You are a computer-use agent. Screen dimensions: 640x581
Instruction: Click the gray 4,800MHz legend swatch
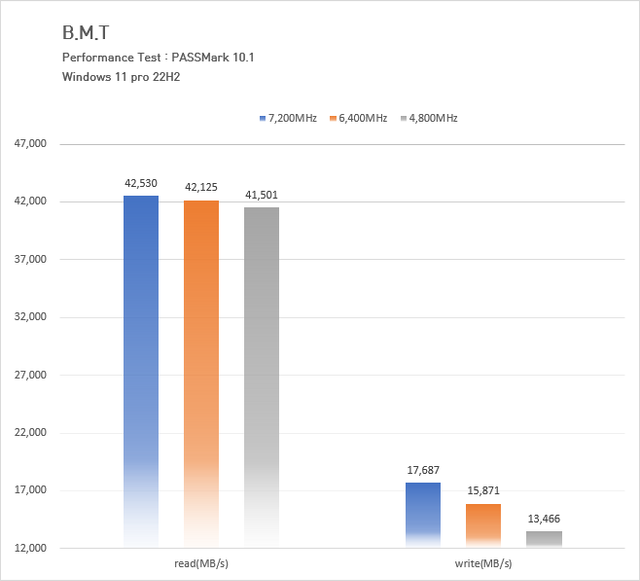(x=403, y=118)
